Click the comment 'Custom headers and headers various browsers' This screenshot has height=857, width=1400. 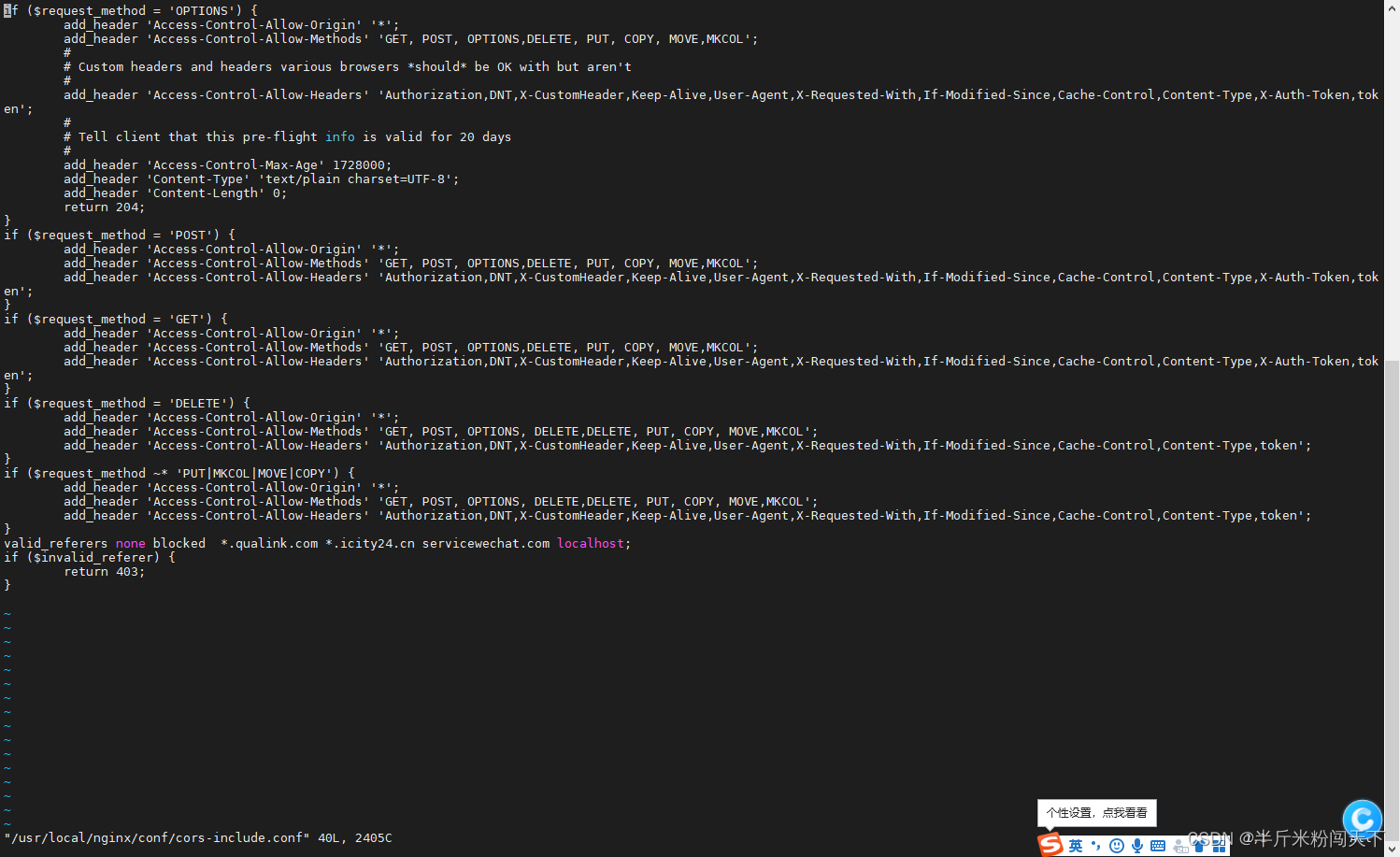pos(239,67)
